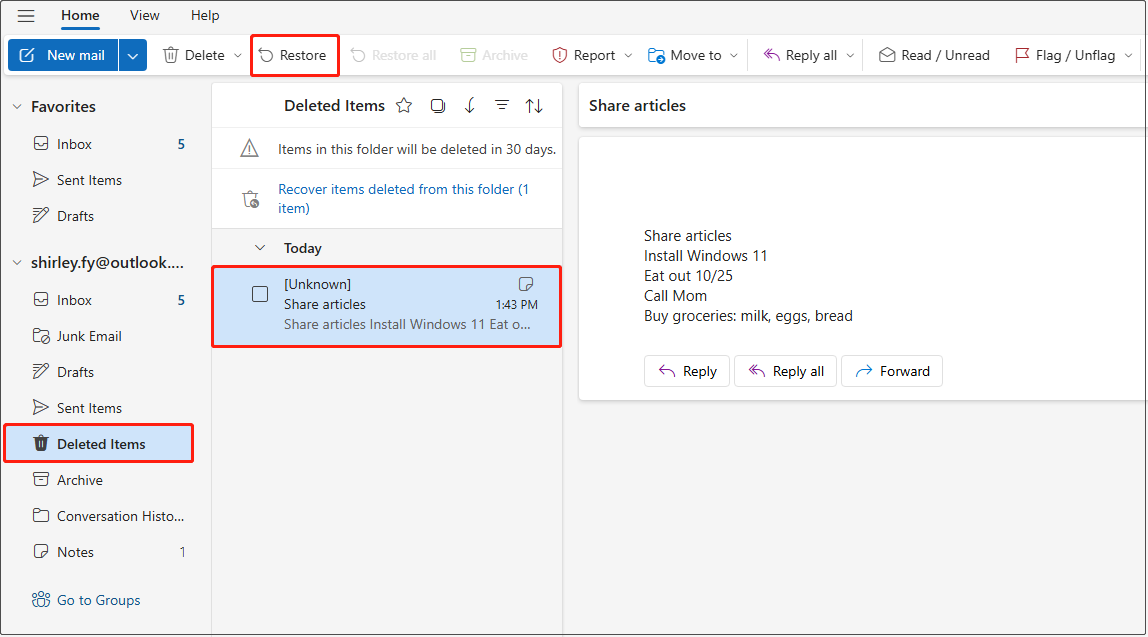This screenshot has width=1148, height=637.
Task: Open the hamburger navigation menu
Action: [x=25, y=15]
